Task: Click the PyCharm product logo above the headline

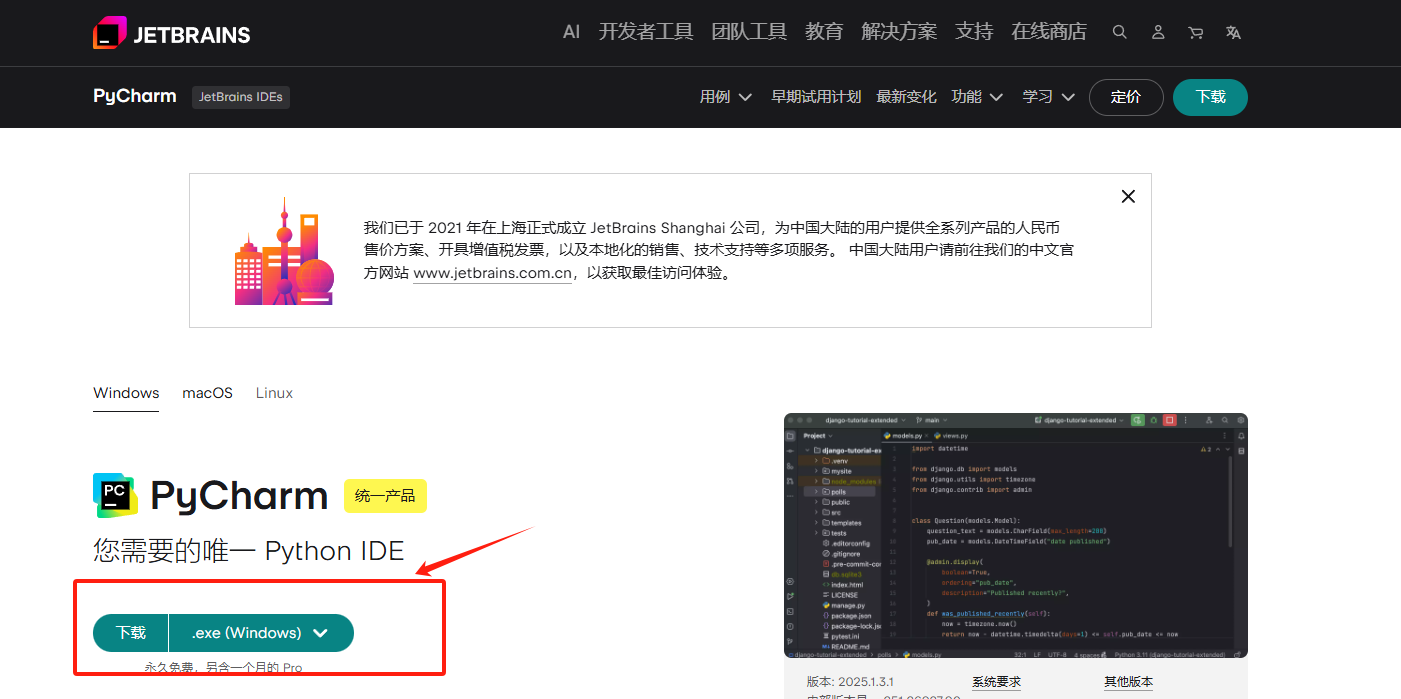Action: (x=113, y=494)
